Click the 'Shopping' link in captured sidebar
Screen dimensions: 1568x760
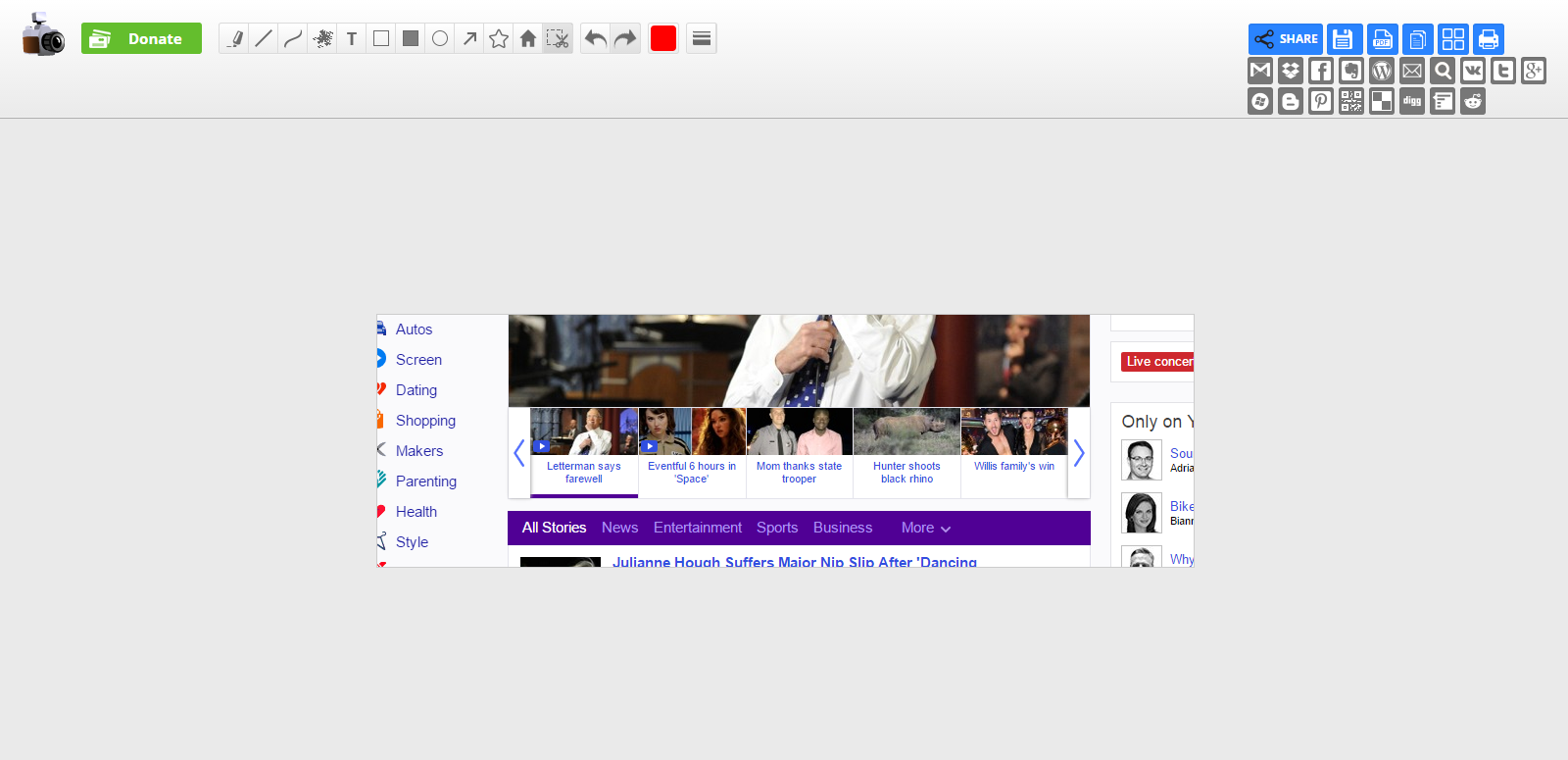pos(425,421)
